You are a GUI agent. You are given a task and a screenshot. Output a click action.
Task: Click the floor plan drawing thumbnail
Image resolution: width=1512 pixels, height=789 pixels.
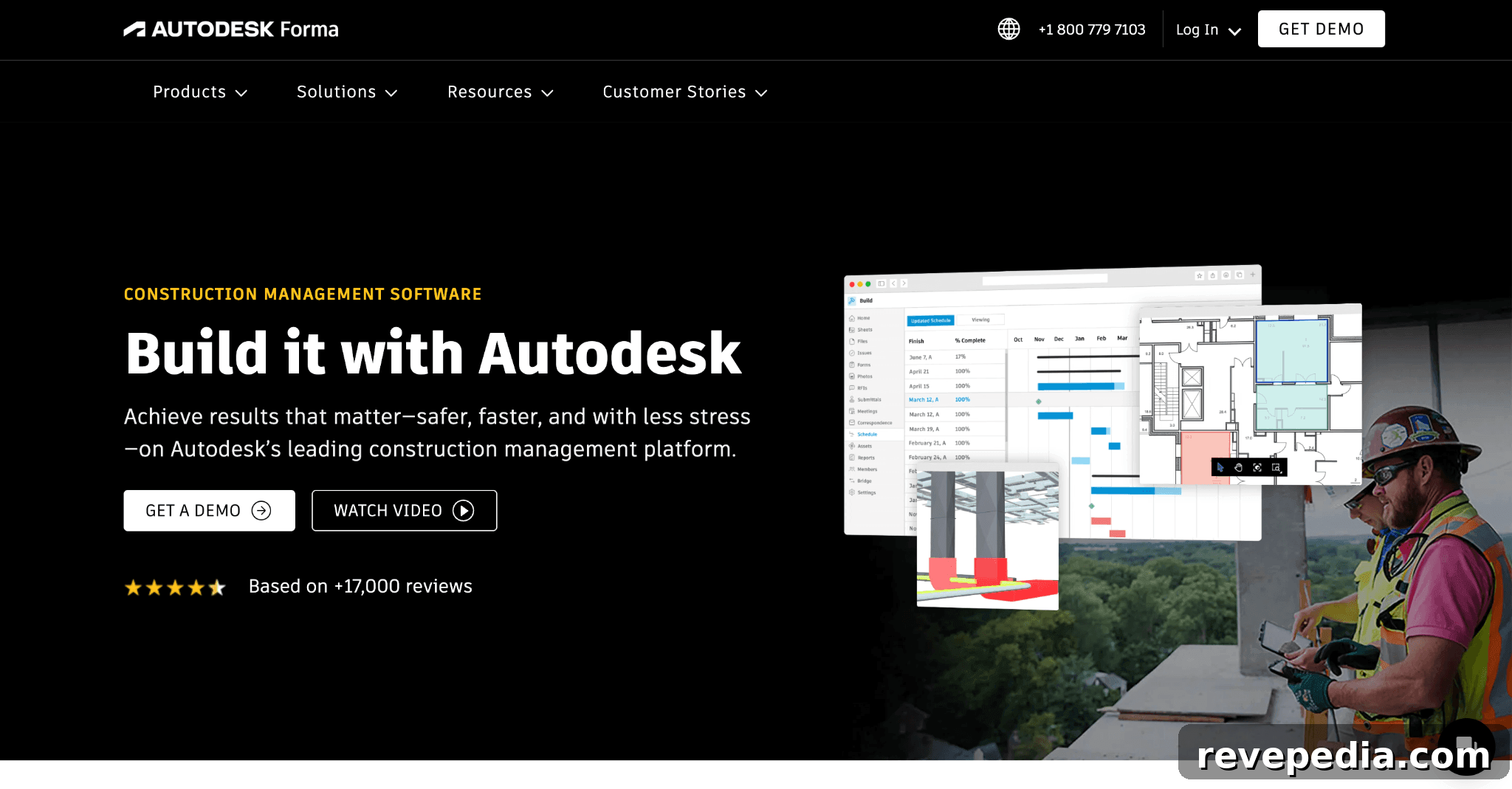coord(1251,395)
